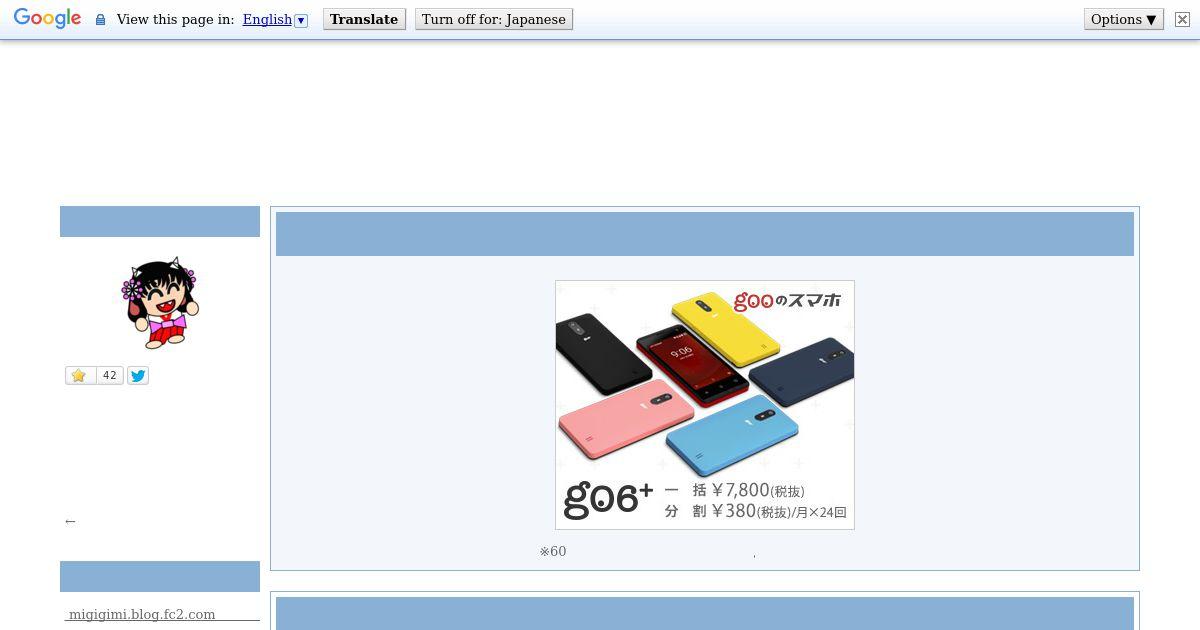Open the migigimi.blog.fc2.com link

click(x=142, y=614)
